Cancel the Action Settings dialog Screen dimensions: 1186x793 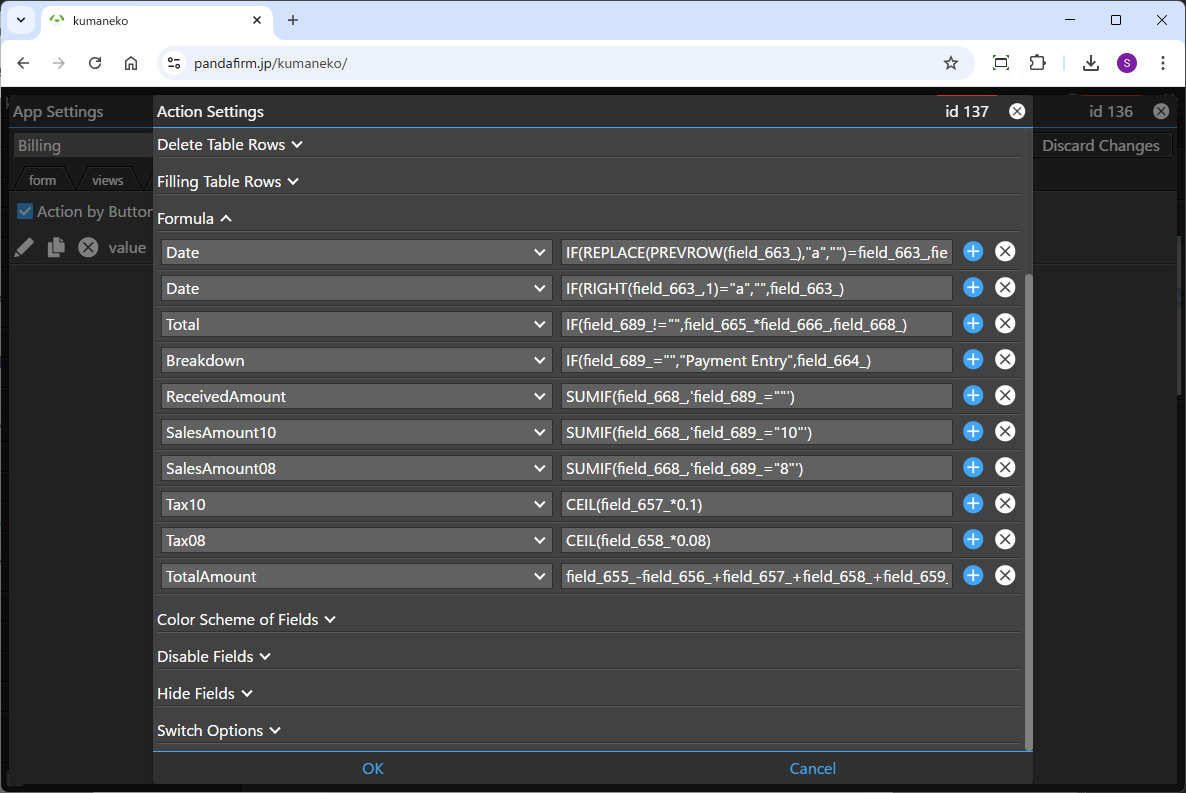pyautogui.click(x=812, y=768)
